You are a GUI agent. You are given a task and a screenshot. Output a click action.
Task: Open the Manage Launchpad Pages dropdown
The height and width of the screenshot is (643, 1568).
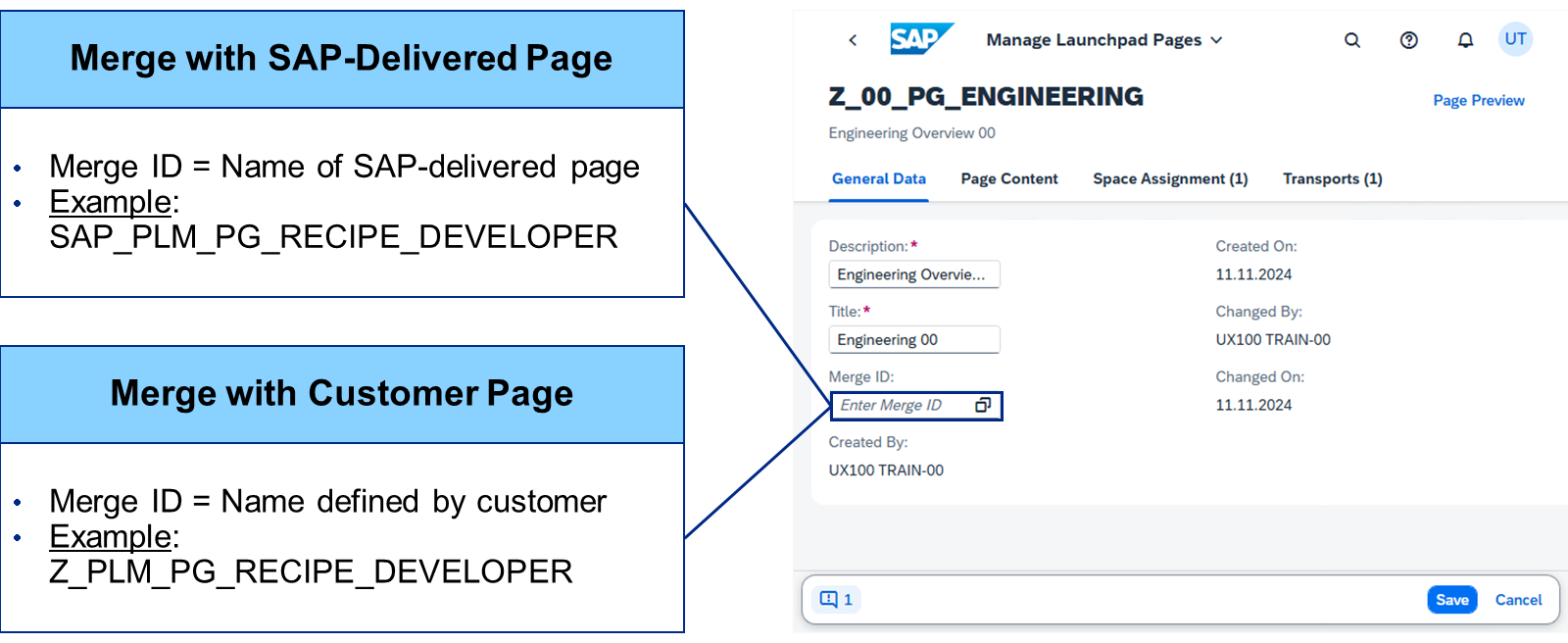(1104, 40)
